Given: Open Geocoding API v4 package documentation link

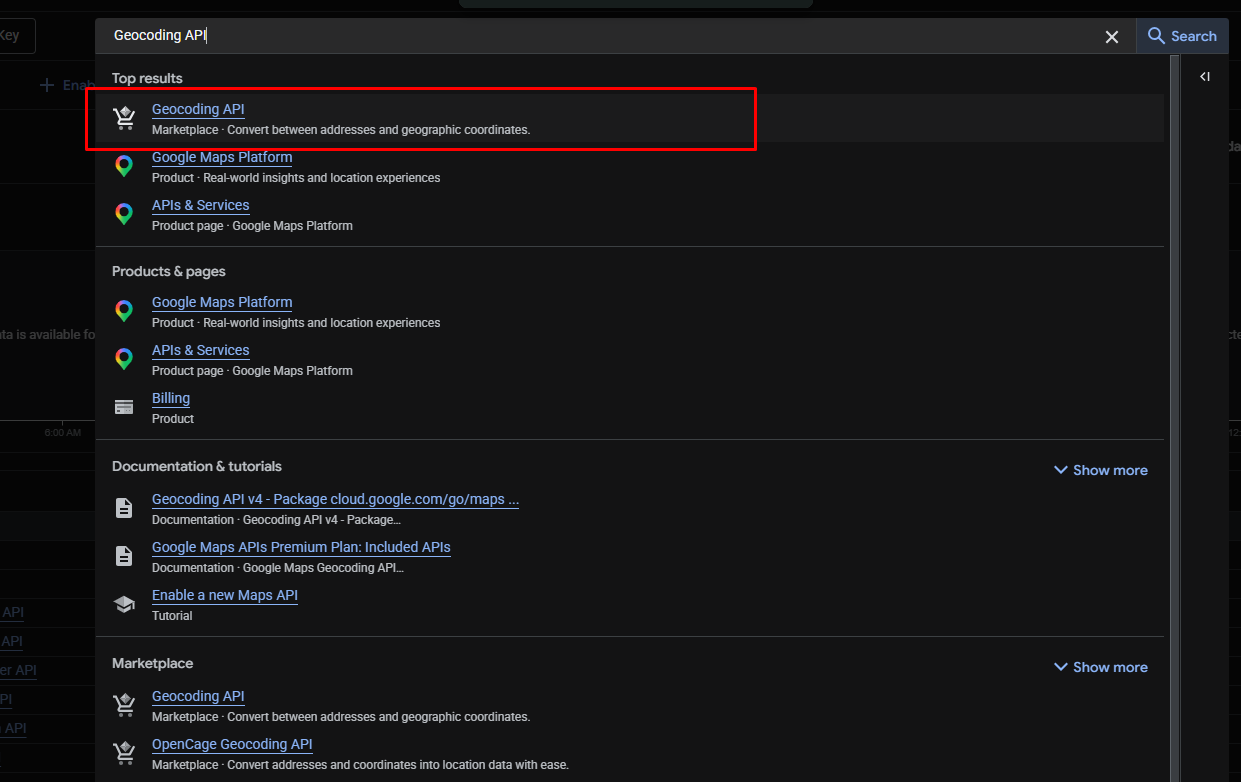Looking at the screenshot, I should [x=335, y=499].
